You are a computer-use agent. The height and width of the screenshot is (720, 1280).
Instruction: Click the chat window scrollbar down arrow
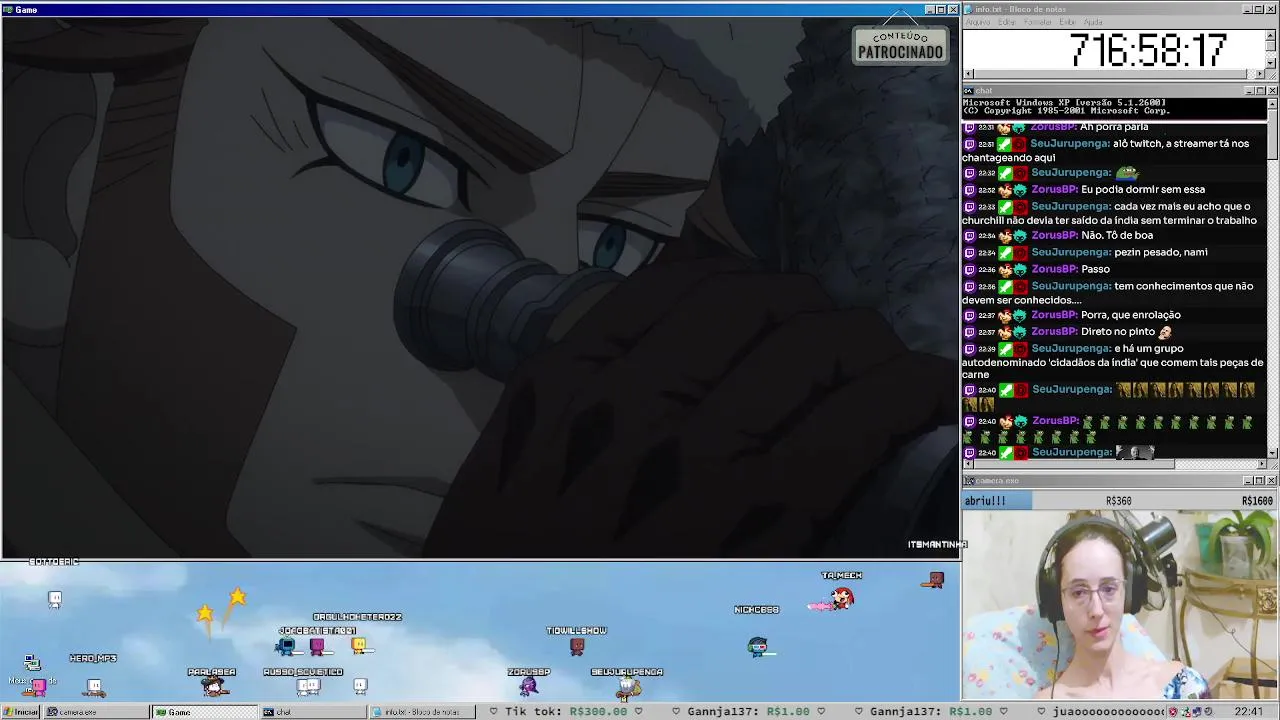(x=1272, y=453)
